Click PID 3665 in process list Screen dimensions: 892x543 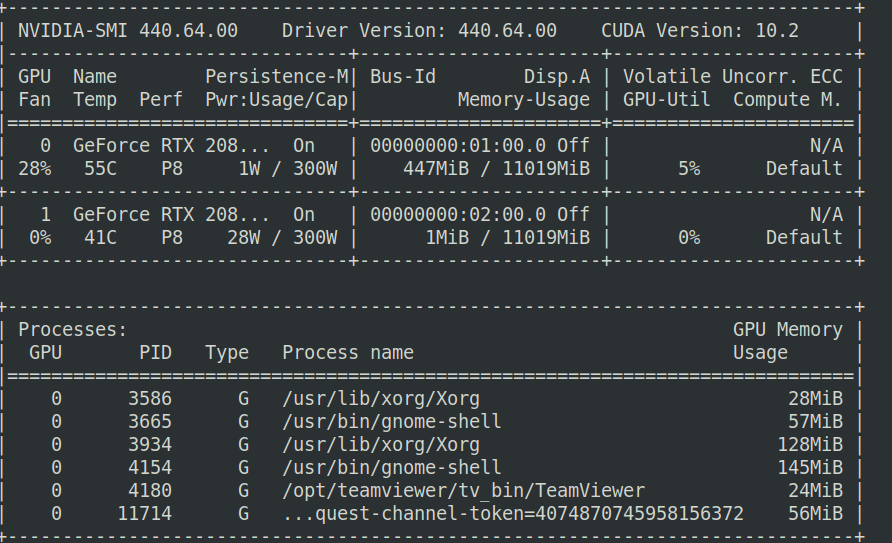(150, 422)
